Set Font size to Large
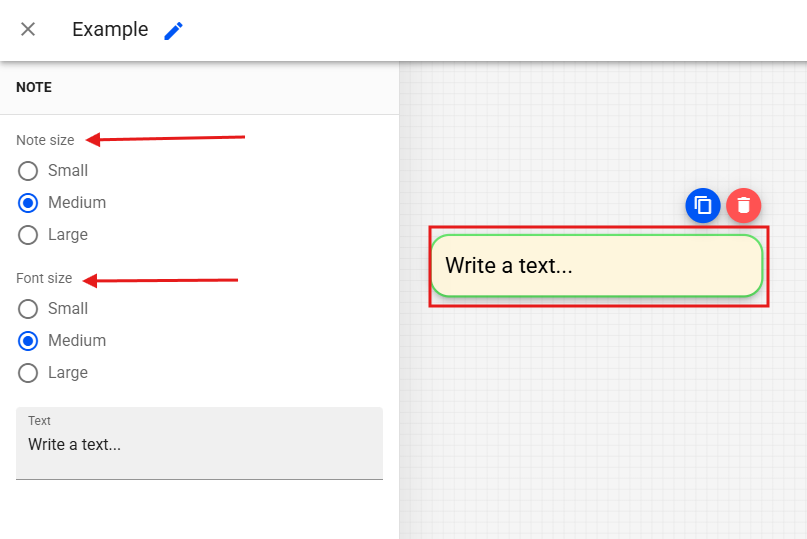Viewport: 807px width, 539px height. pos(28,373)
